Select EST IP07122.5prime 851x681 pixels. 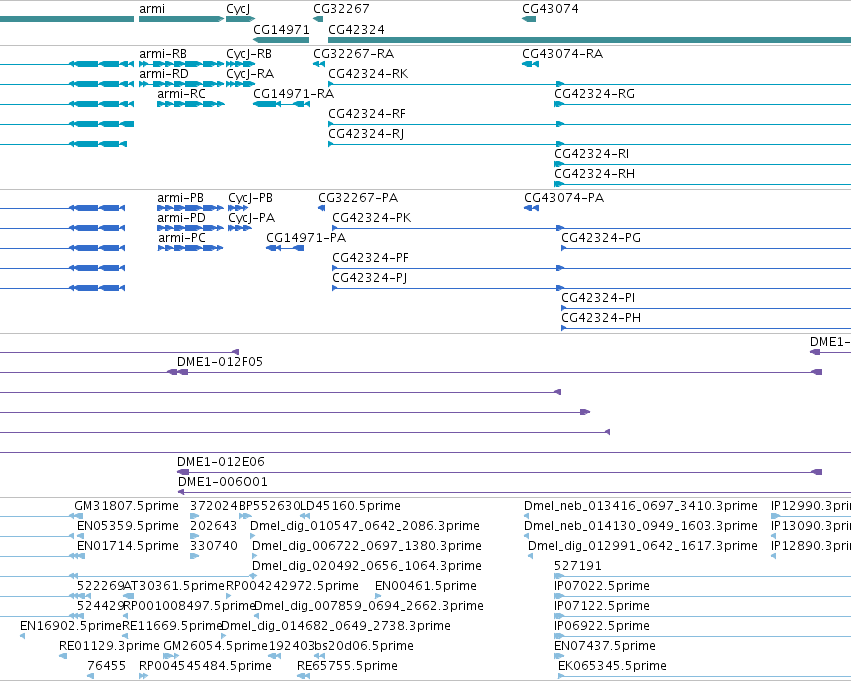click(x=602, y=607)
